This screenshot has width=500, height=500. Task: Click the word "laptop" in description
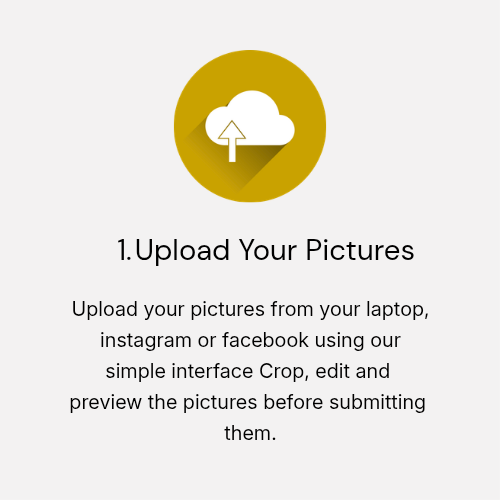click(x=395, y=310)
